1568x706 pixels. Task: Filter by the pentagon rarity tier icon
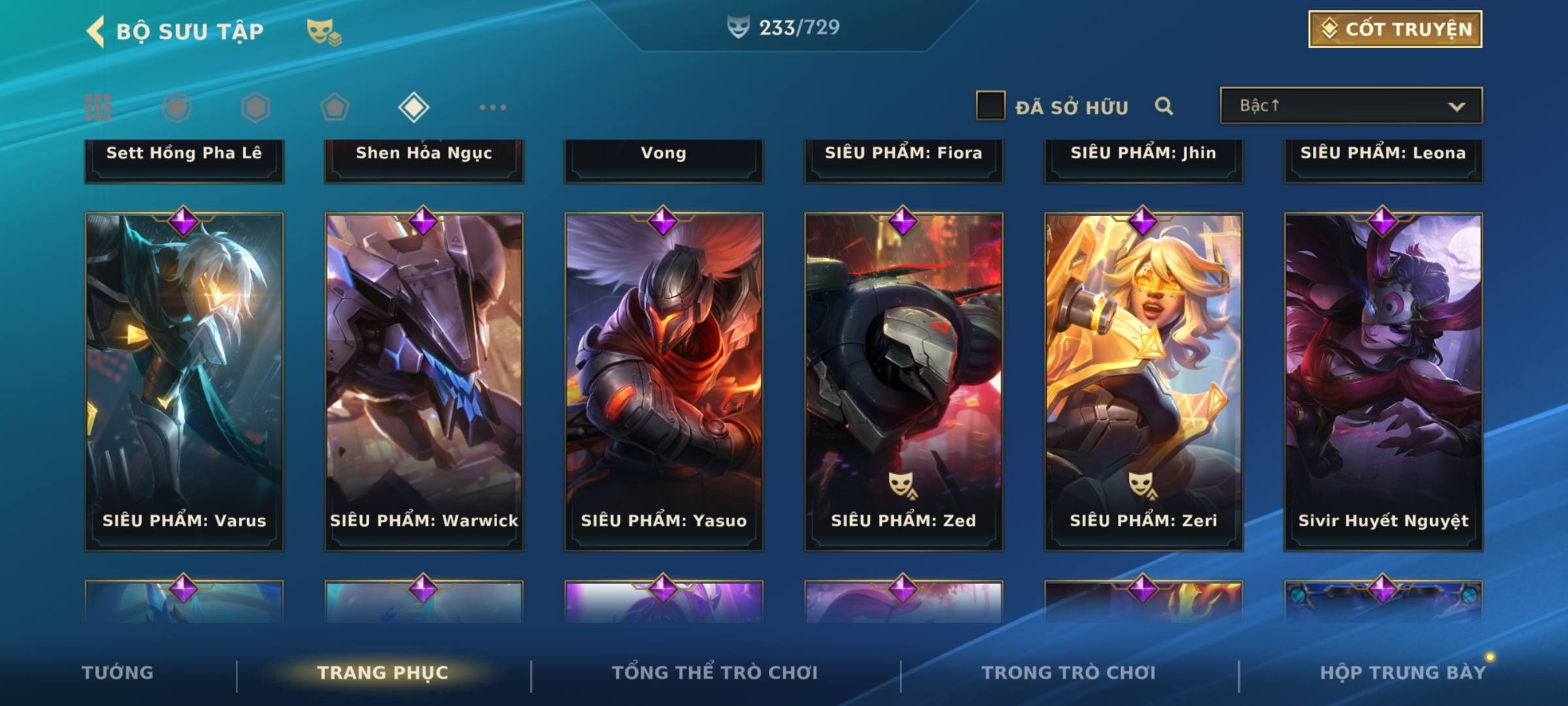pos(335,107)
